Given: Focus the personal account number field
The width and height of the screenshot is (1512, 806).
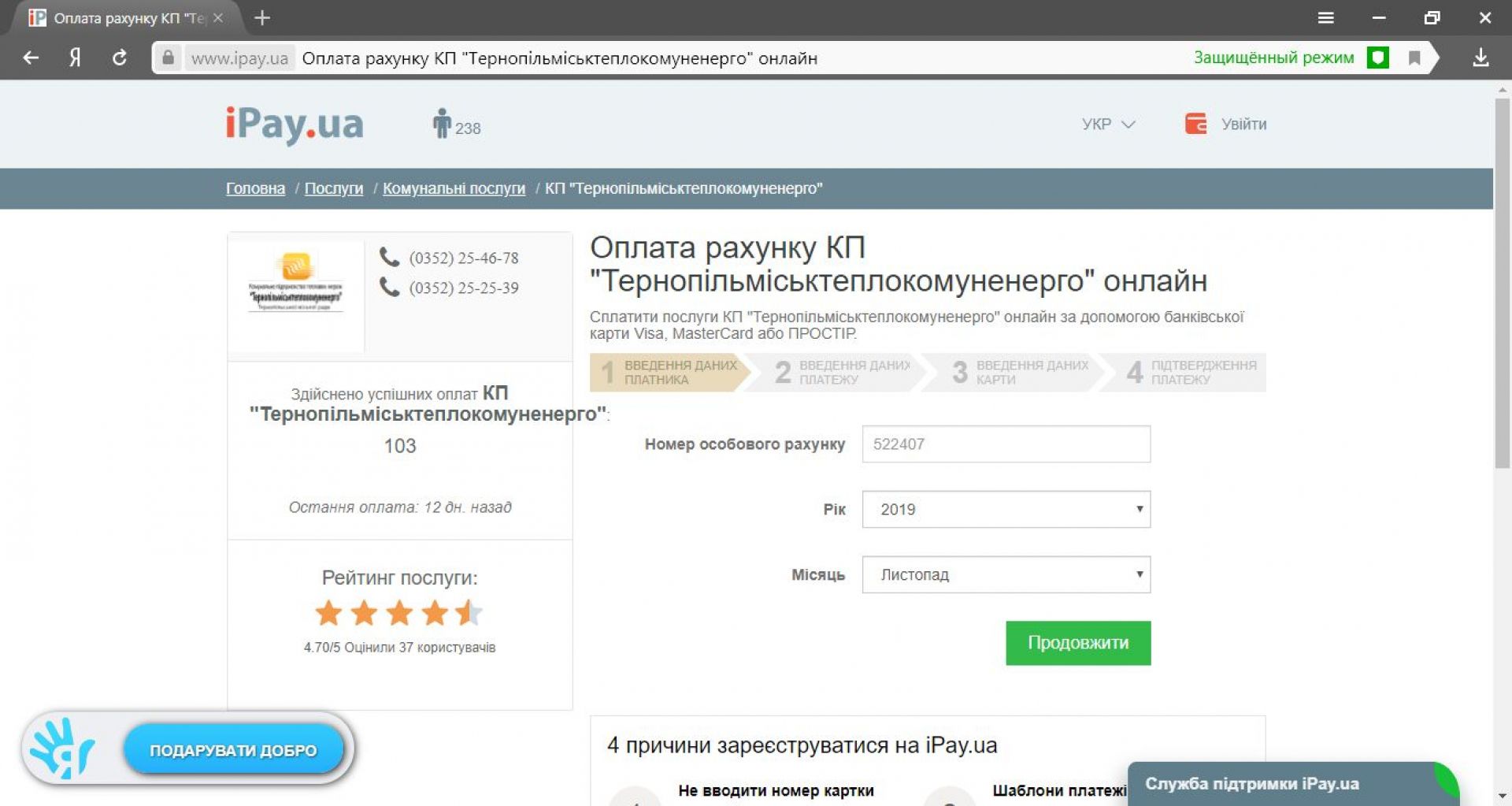Looking at the screenshot, I should (x=1006, y=444).
